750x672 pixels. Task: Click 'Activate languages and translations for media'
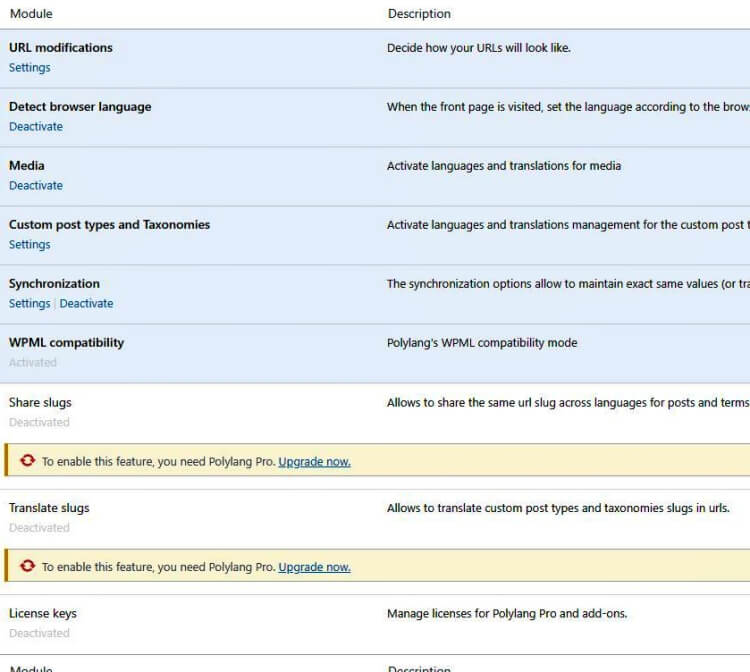[x=504, y=166]
